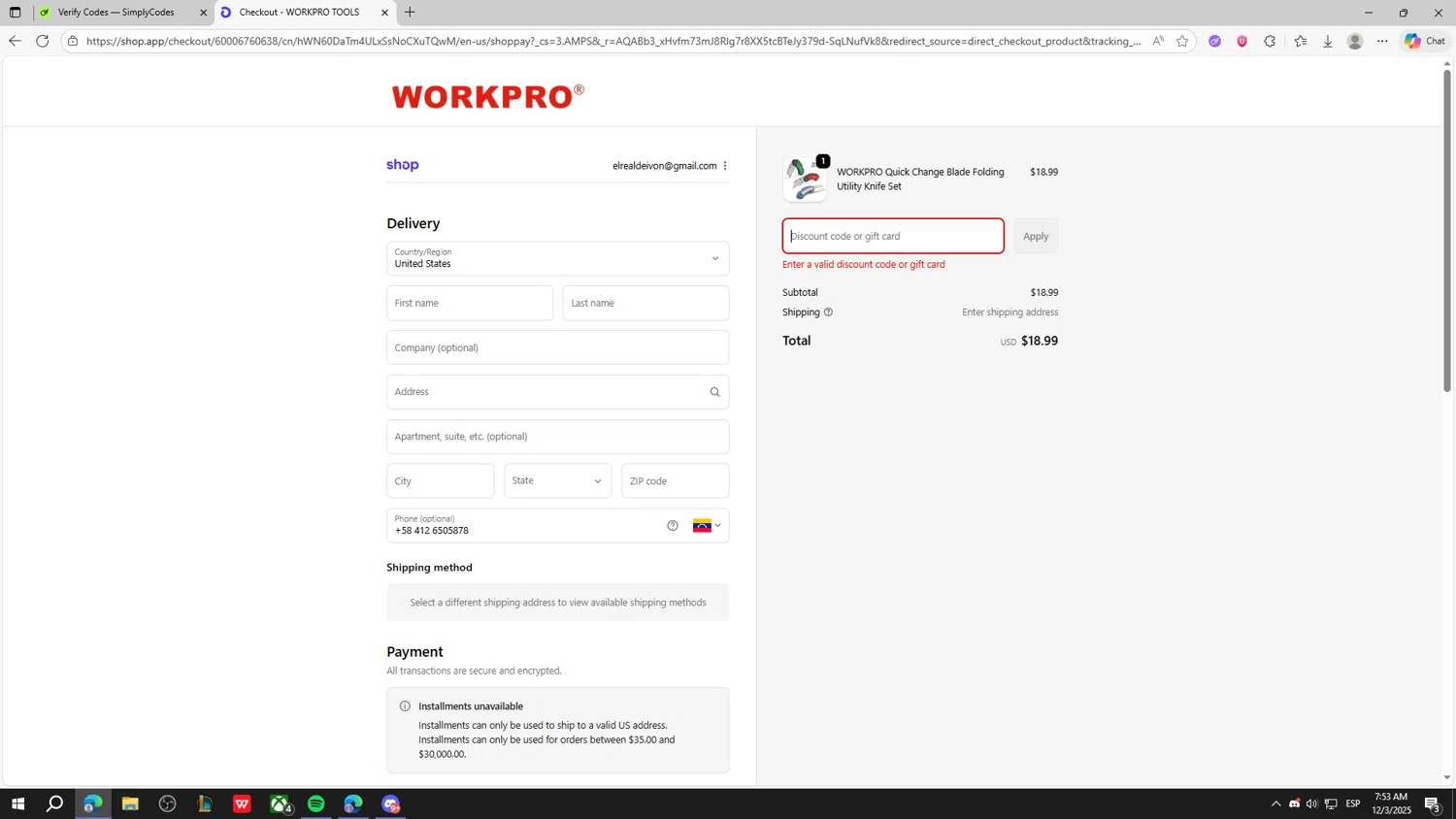Open browser Downloads
Image resolution: width=1456 pixels, height=819 pixels.
tap(1328, 41)
